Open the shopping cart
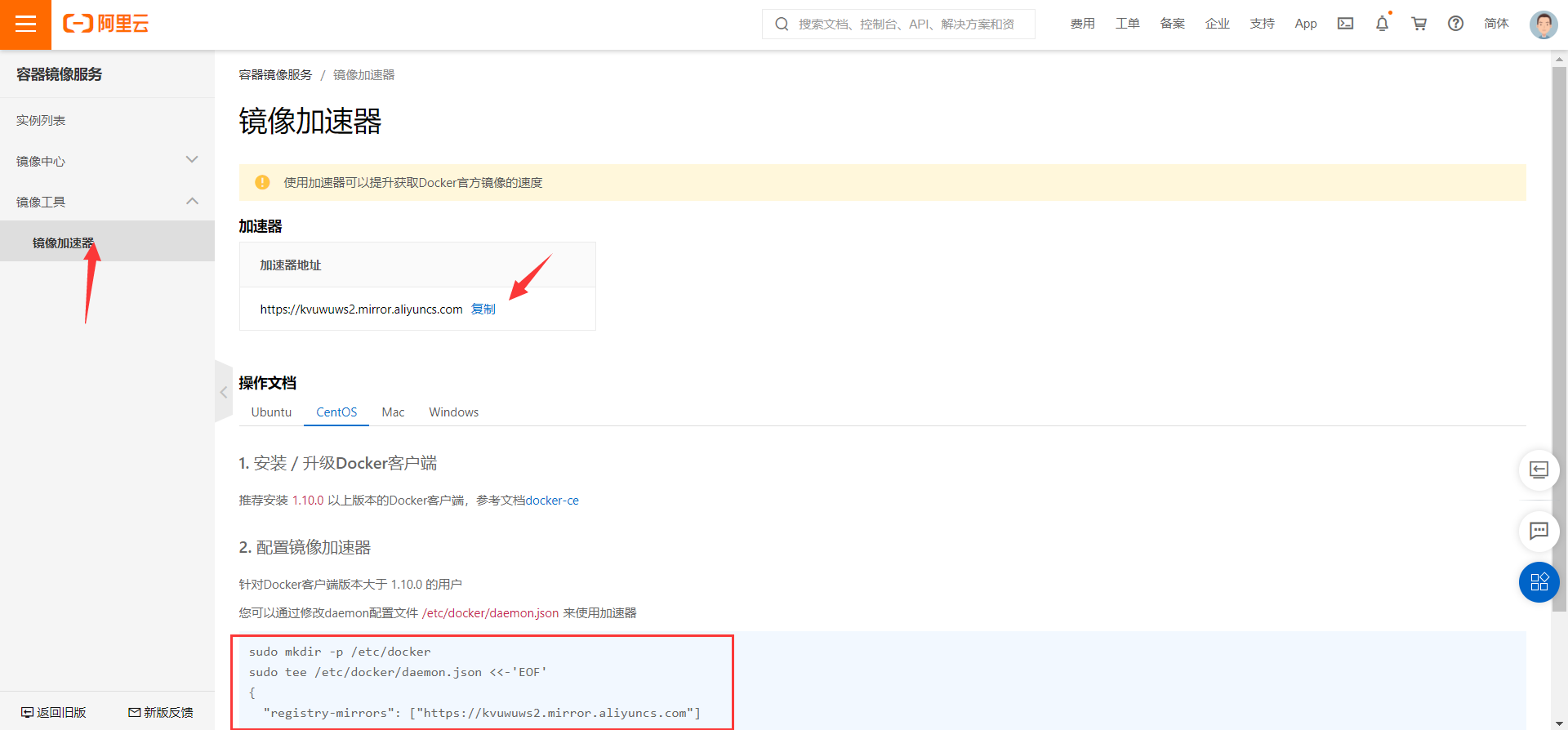1568x730 pixels. (x=1419, y=24)
